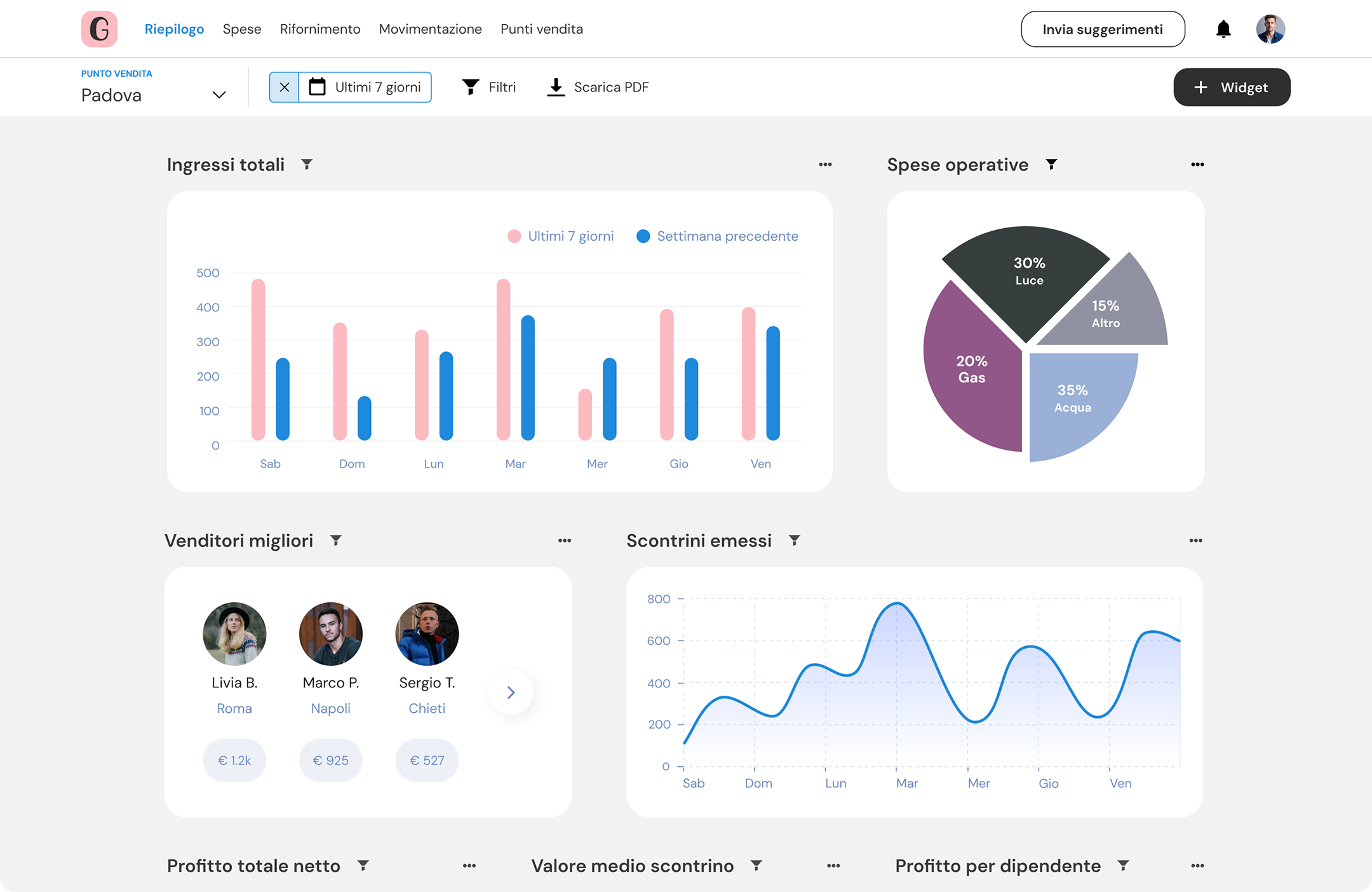Click filter icon beside Scontrini emessi
1372x892 pixels.
click(794, 541)
